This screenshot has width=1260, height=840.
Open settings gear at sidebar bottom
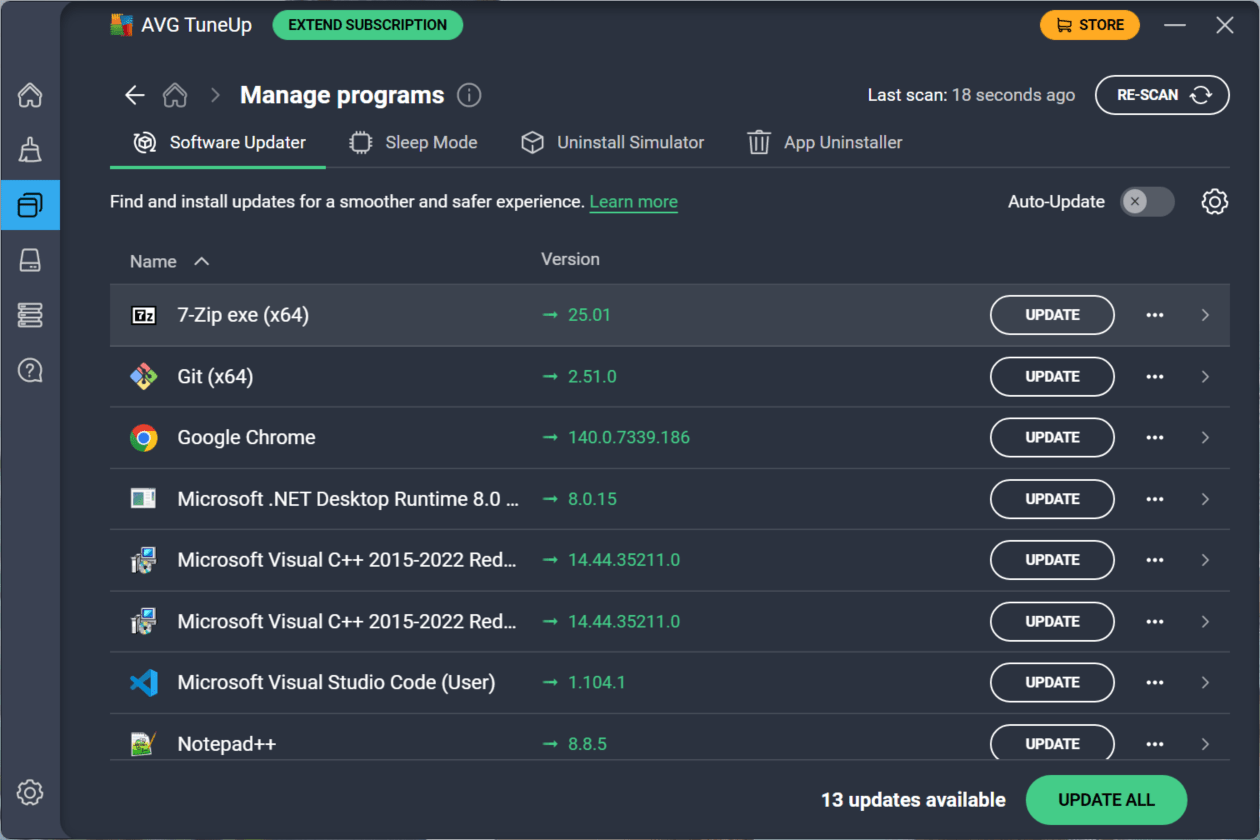pyautogui.click(x=30, y=793)
